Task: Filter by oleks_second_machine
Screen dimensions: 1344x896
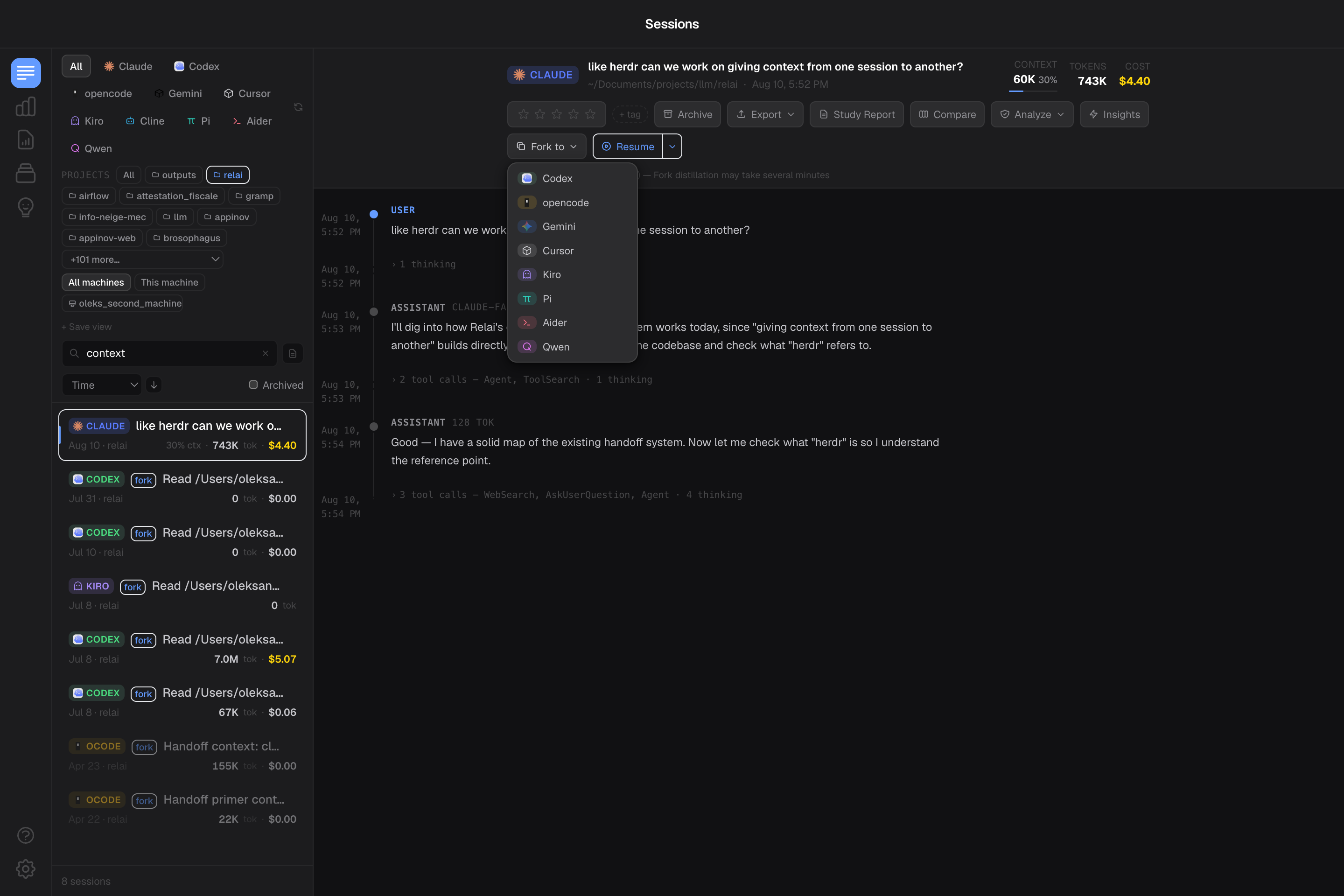Action: pos(122,303)
